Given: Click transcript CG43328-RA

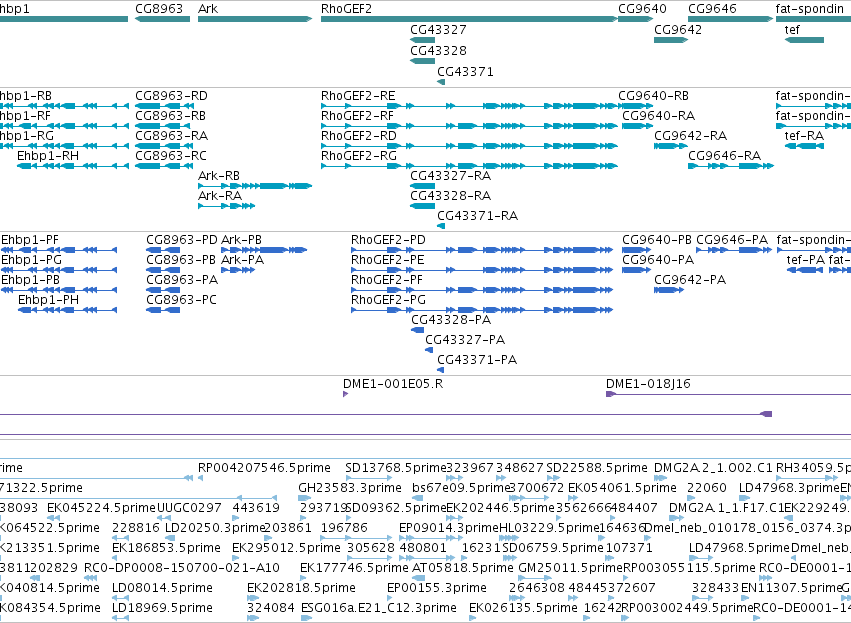Looking at the screenshot, I should pyautogui.click(x=450, y=196).
